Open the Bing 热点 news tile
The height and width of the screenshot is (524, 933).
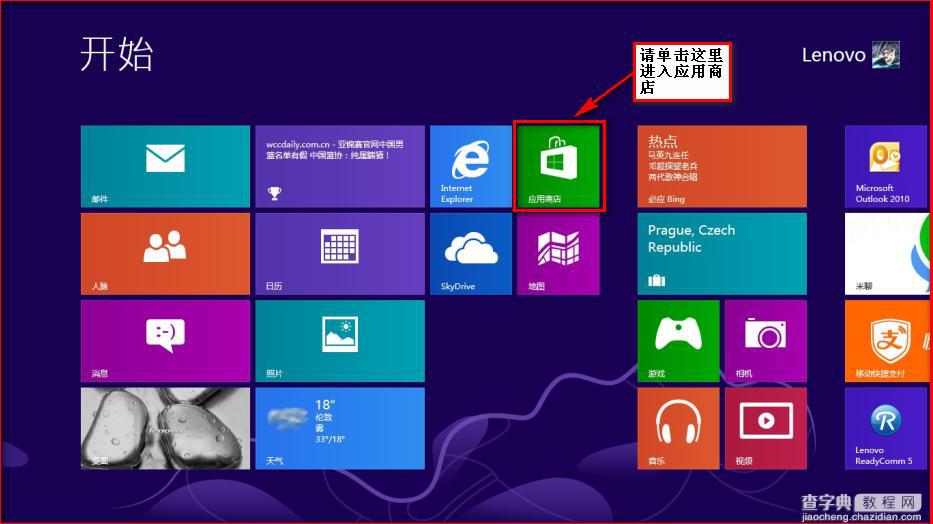tap(722, 167)
